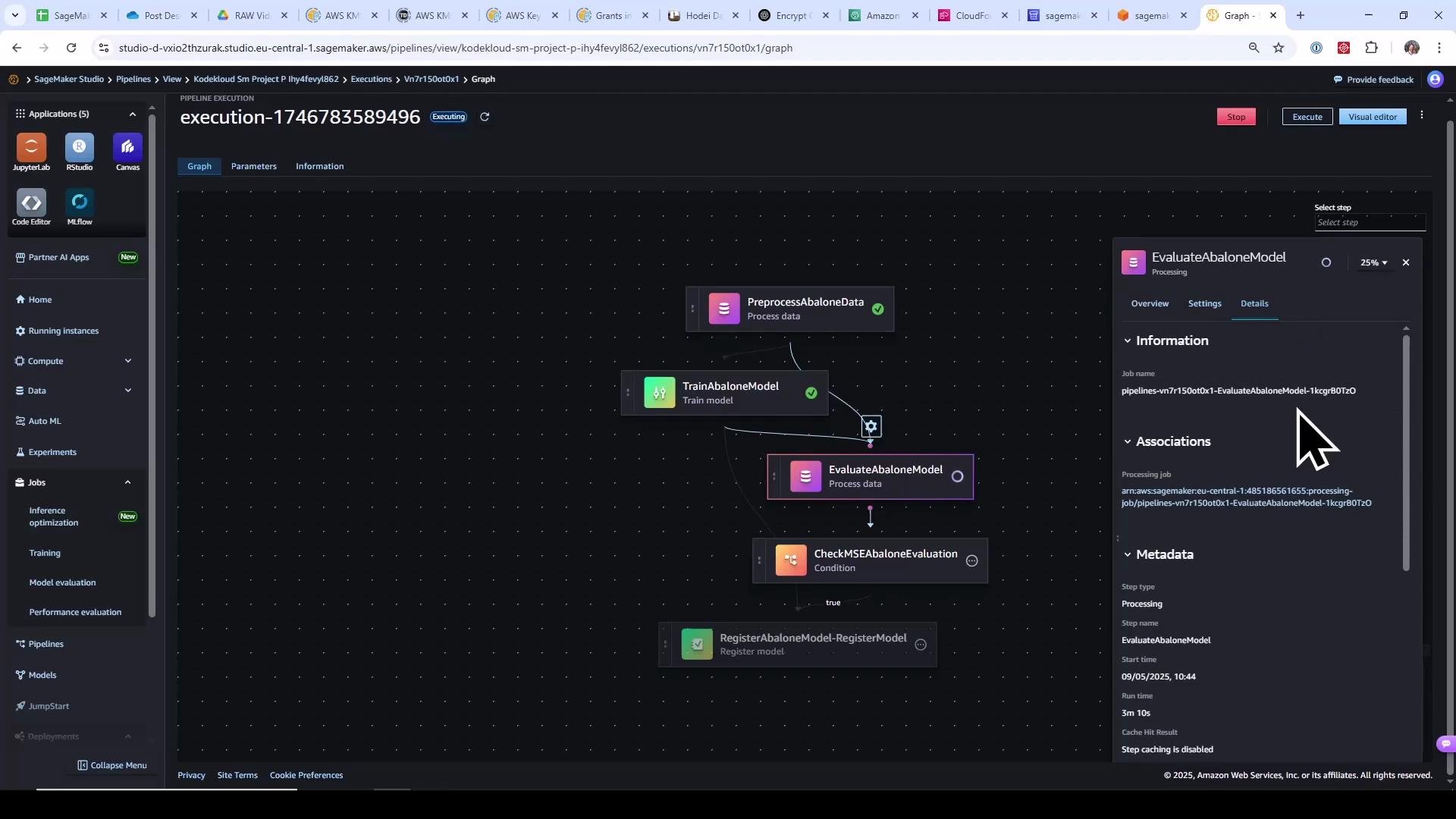Open the chat feedback bubble
The height and width of the screenshot is (819, 1456).
pos(1445,744)
